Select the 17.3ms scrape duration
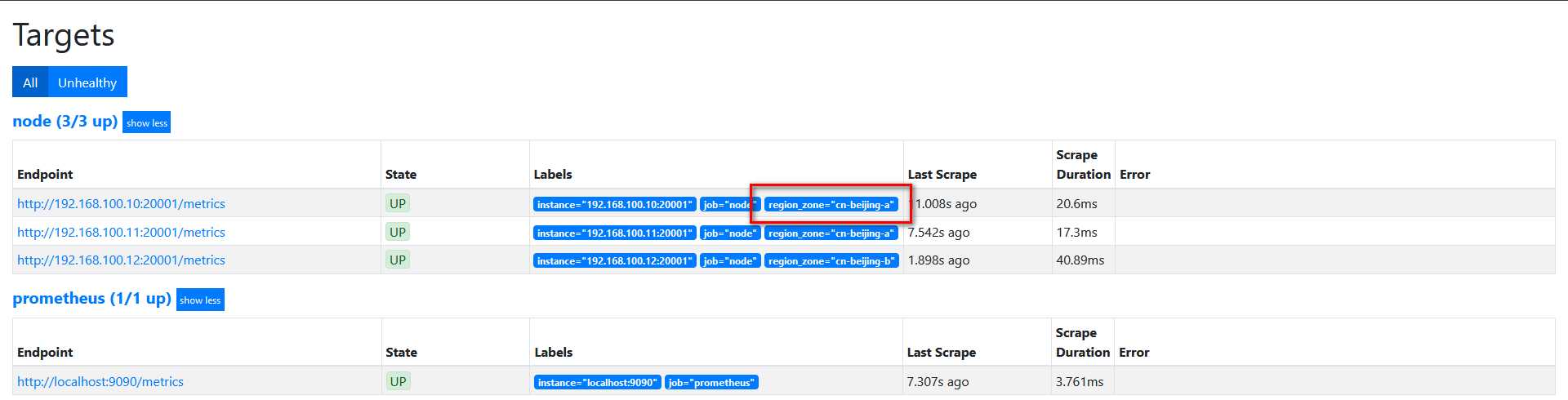The image size is (1568, 400). 1077,233
